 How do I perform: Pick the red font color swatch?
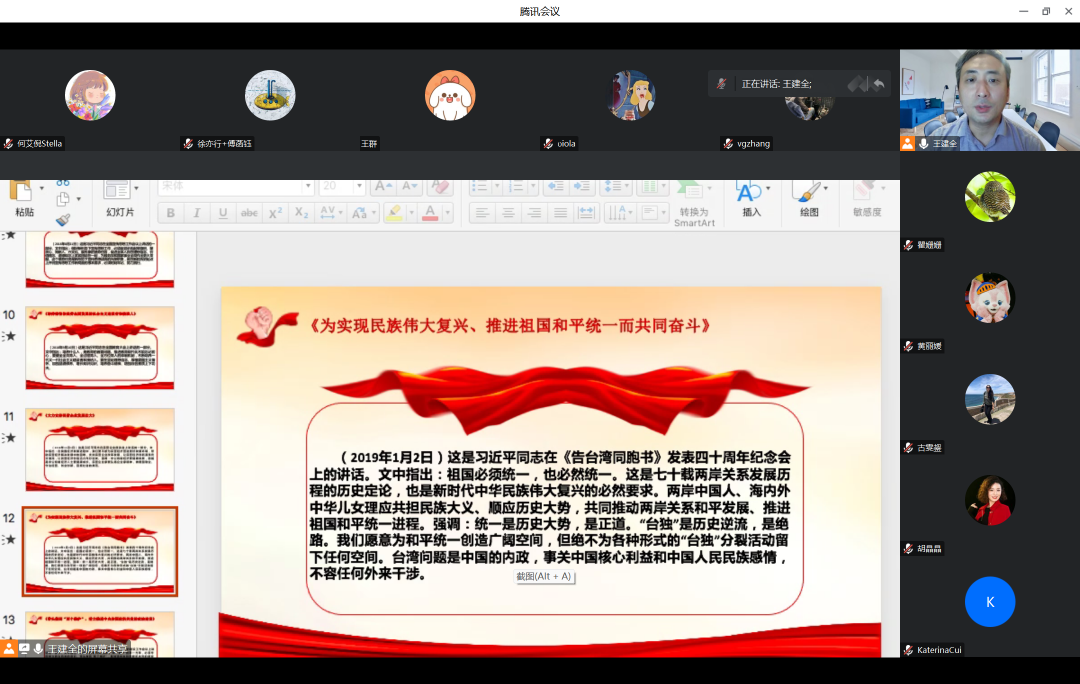(429, 213)
